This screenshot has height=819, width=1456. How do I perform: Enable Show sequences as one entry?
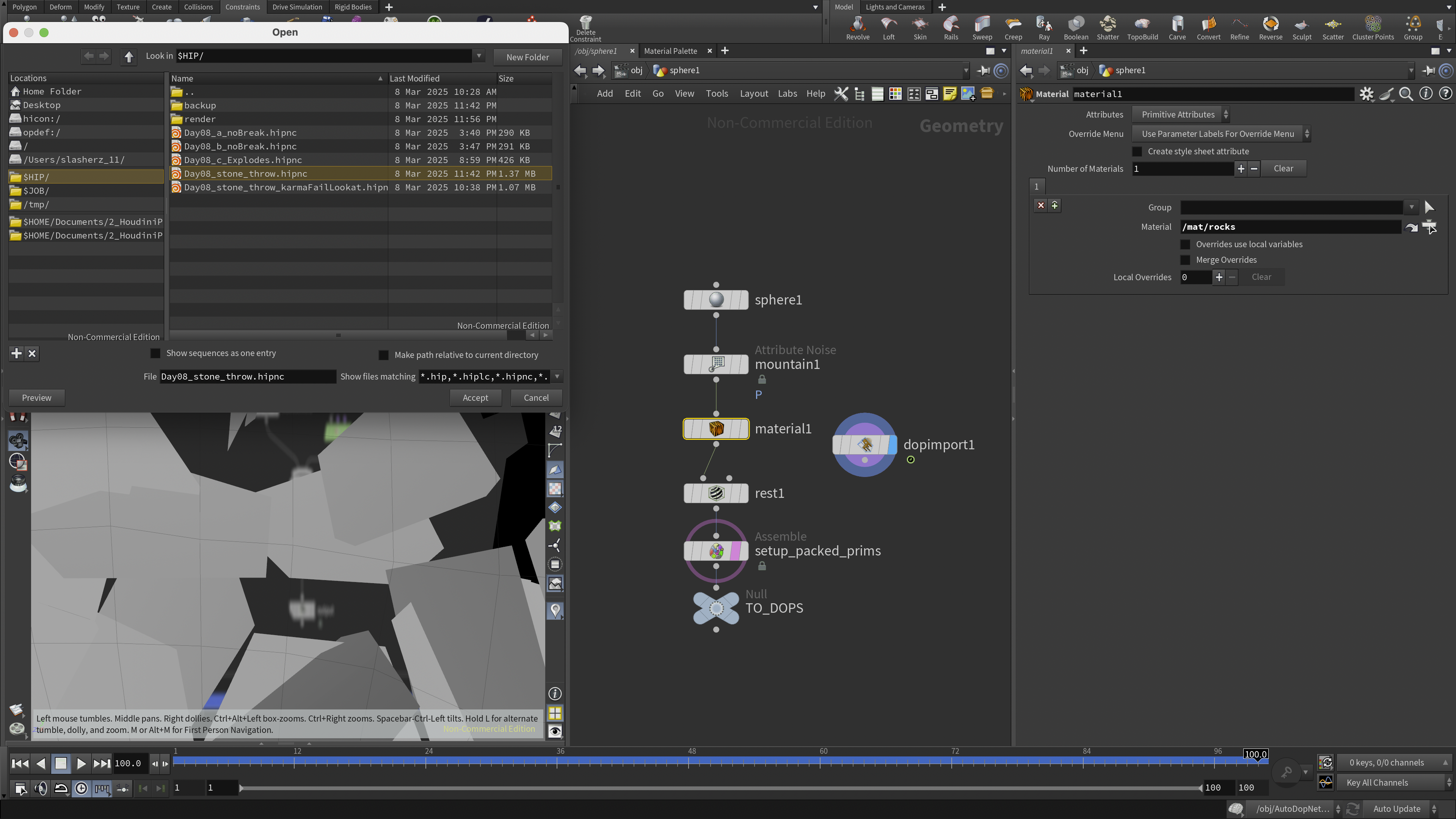[x=155, y=353]
